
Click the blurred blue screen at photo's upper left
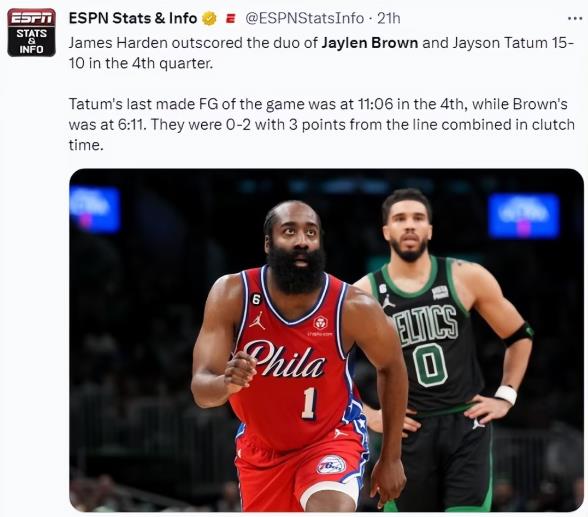click(x=95, y=209)
